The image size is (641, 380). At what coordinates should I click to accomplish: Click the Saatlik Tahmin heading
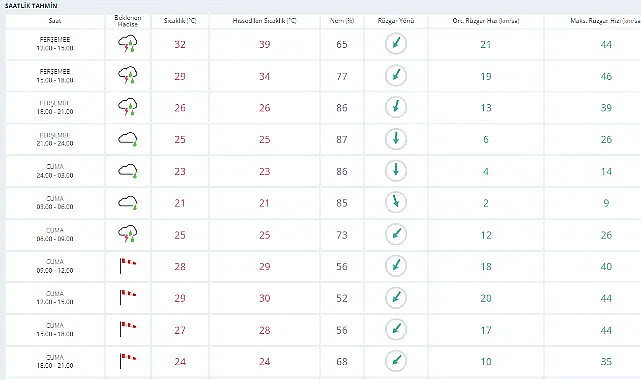[31, 6]
